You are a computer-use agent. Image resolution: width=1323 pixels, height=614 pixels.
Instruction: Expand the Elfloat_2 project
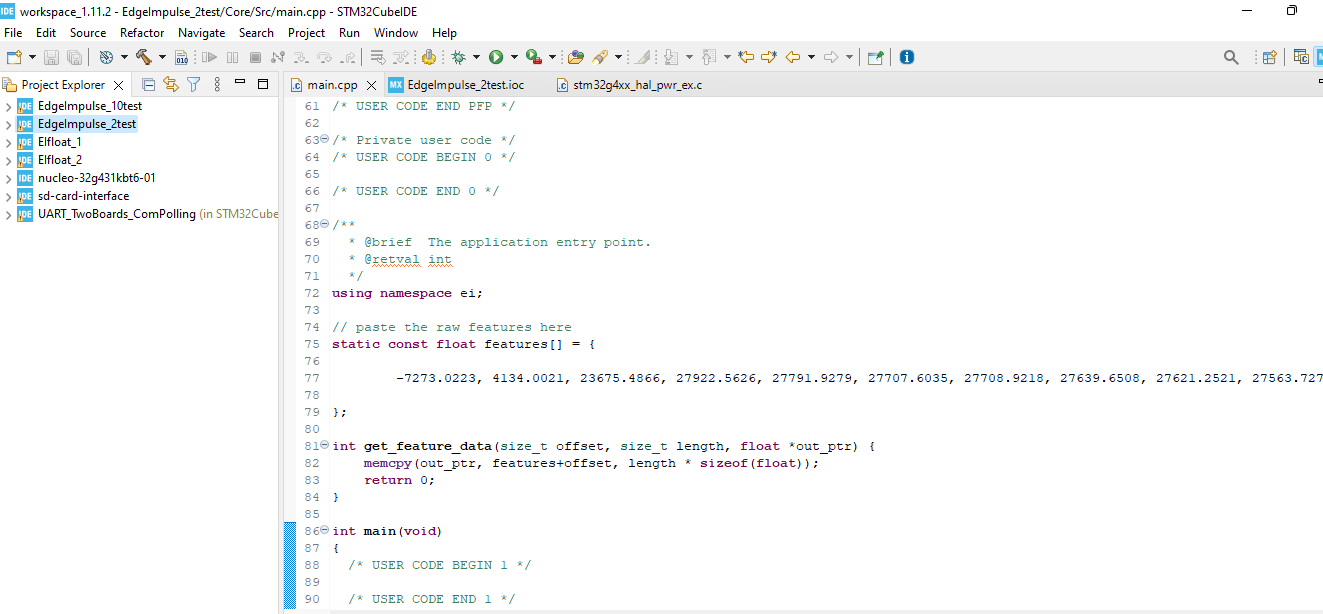click(x=9, y=160)
